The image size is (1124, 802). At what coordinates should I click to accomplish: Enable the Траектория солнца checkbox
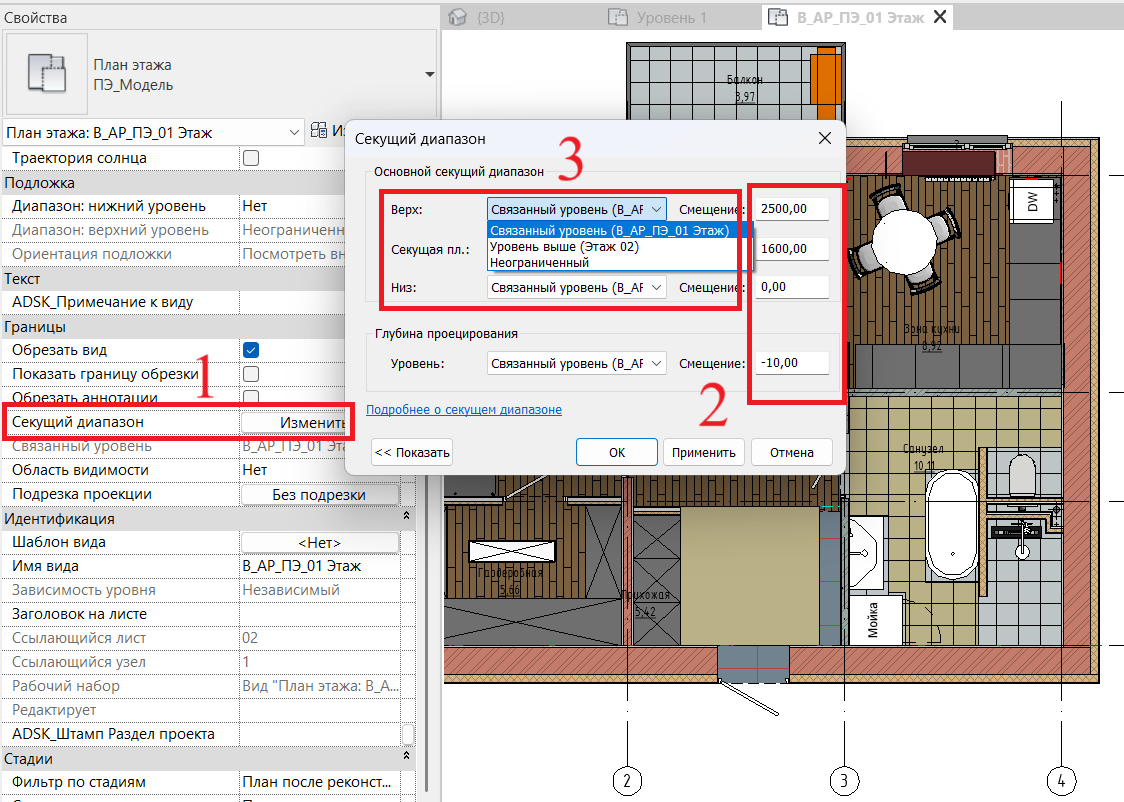click(x=251, y=158)
